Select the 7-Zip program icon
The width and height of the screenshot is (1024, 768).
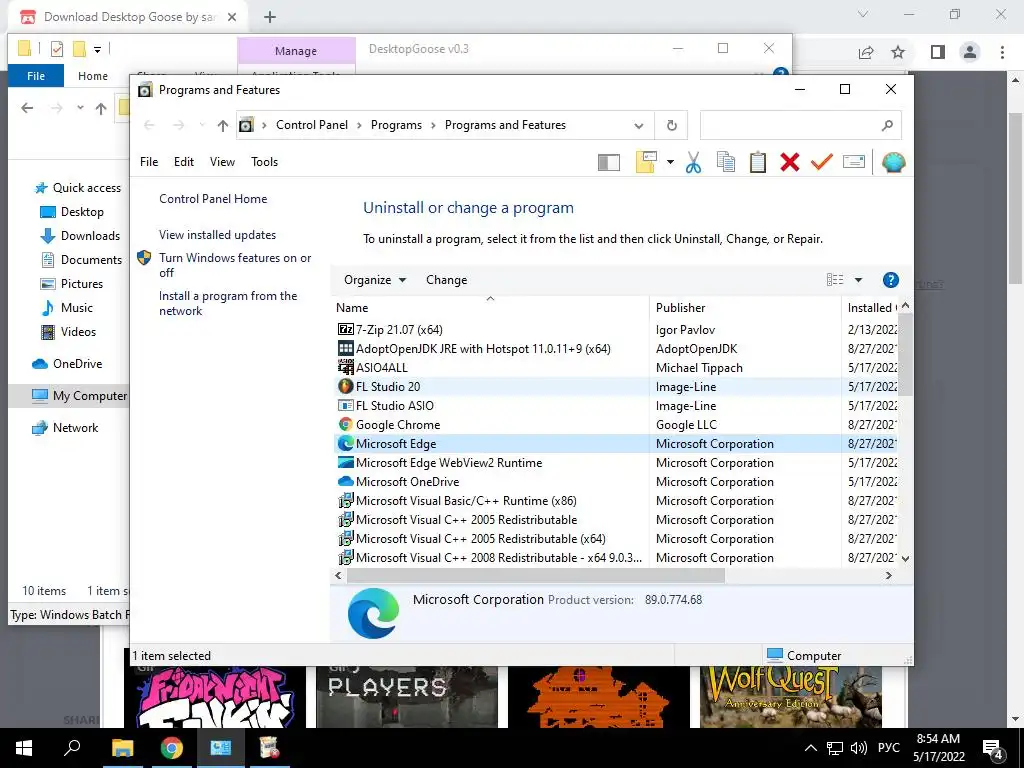[x=345, y=330]
